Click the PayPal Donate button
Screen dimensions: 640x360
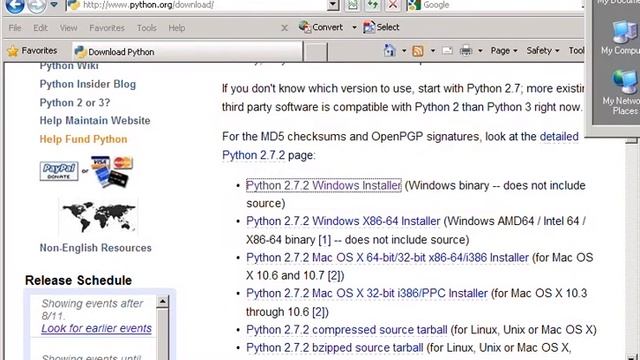coord(59,171)
